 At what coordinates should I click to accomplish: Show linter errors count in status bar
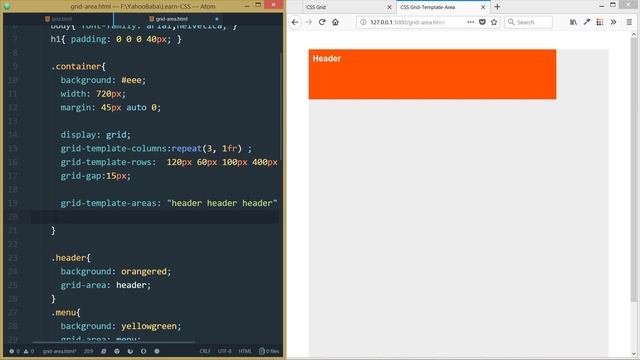14,351
